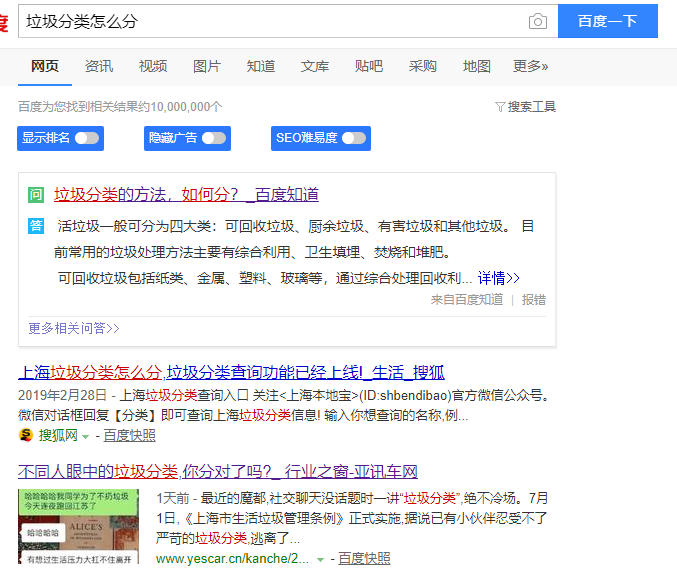This screenshot has width=677, height=579.
Task: Open 搜索工具 filter options
Action: (x=531, y=107)
